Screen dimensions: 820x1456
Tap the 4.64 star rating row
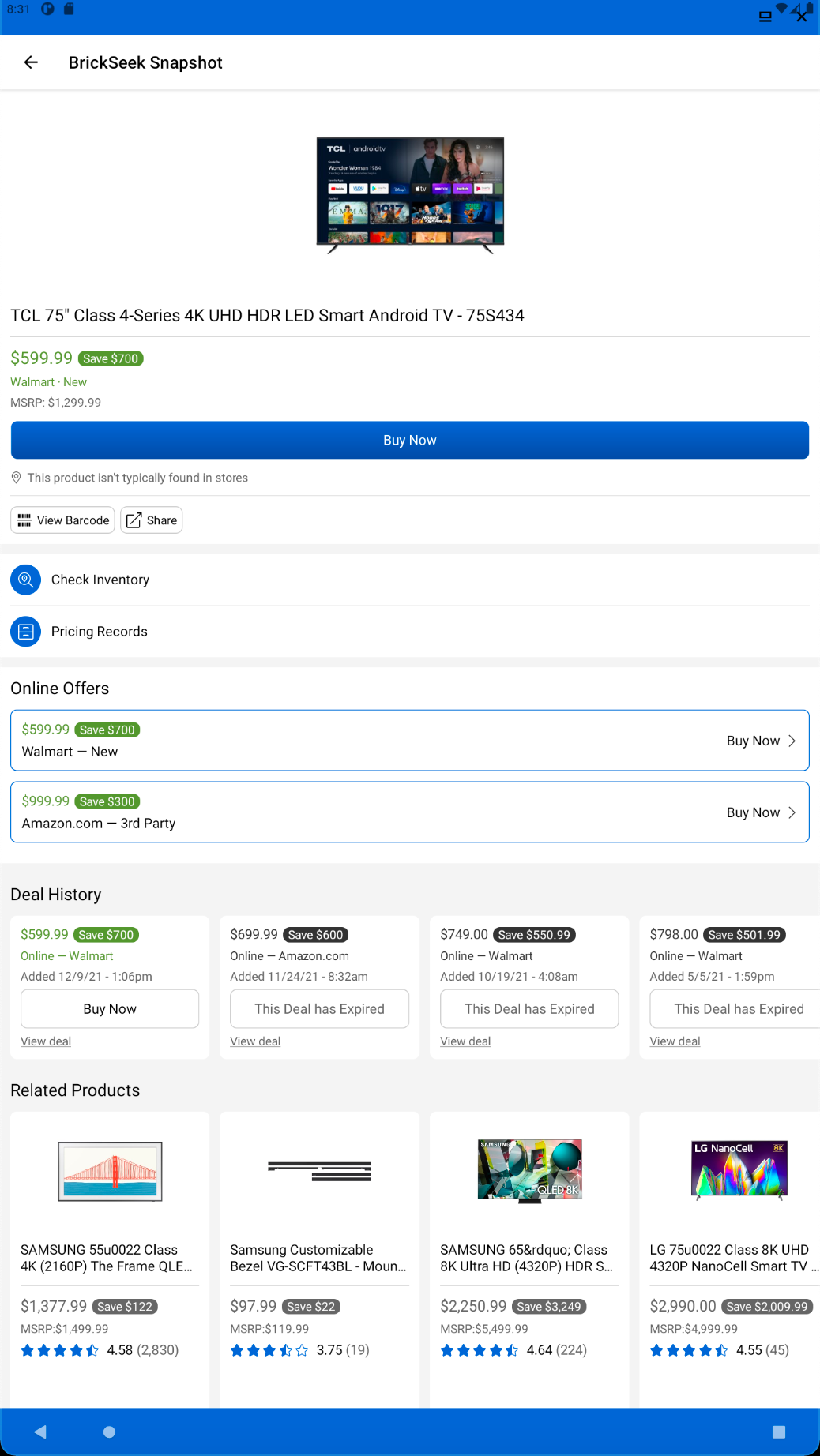tap(513, 1350)
